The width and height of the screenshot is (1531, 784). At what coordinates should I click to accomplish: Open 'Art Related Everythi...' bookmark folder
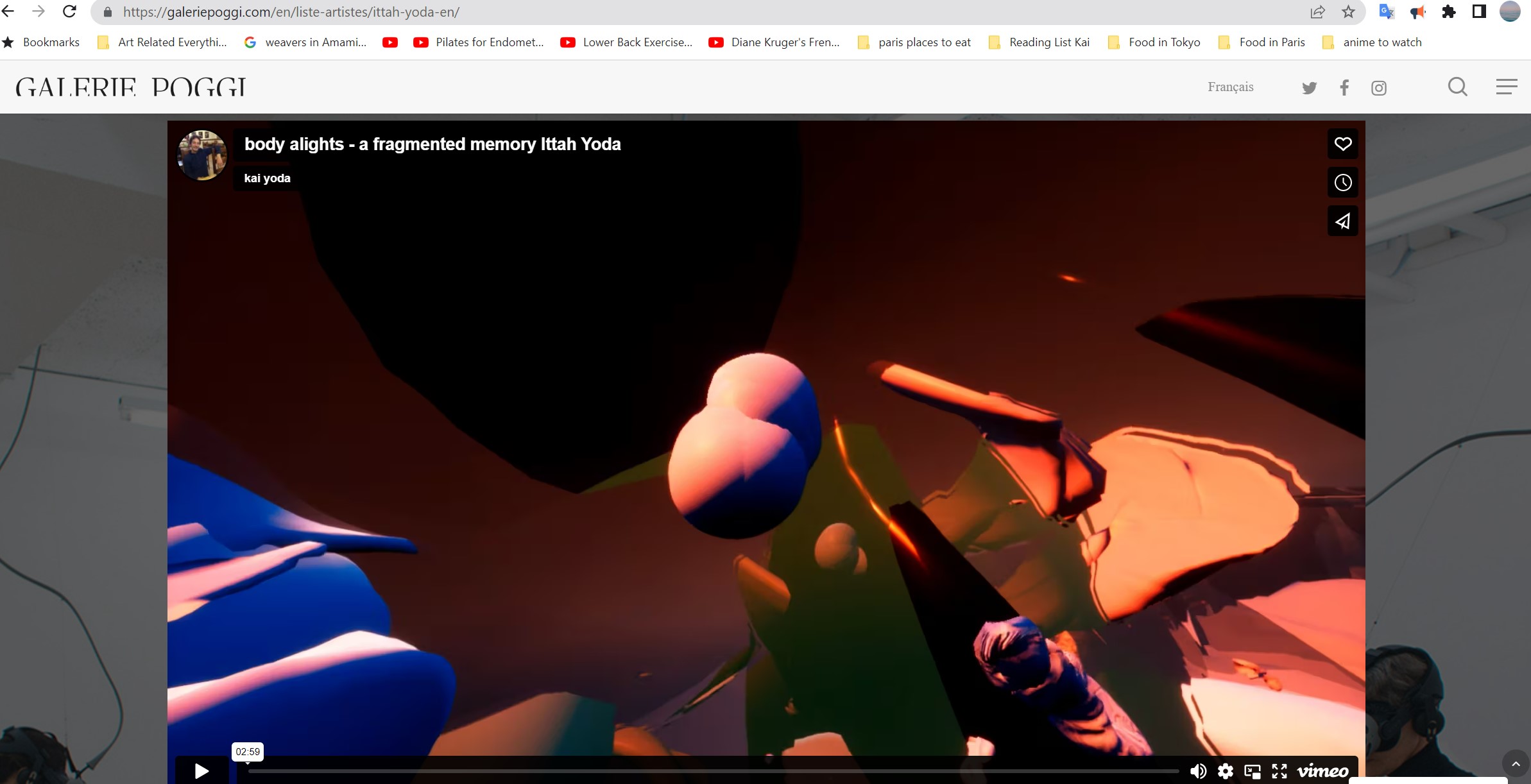tap(162, 42)
